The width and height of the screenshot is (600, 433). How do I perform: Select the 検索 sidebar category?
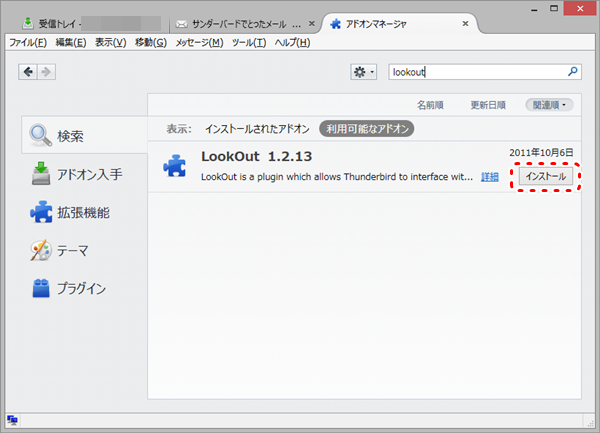pos(85,135)
